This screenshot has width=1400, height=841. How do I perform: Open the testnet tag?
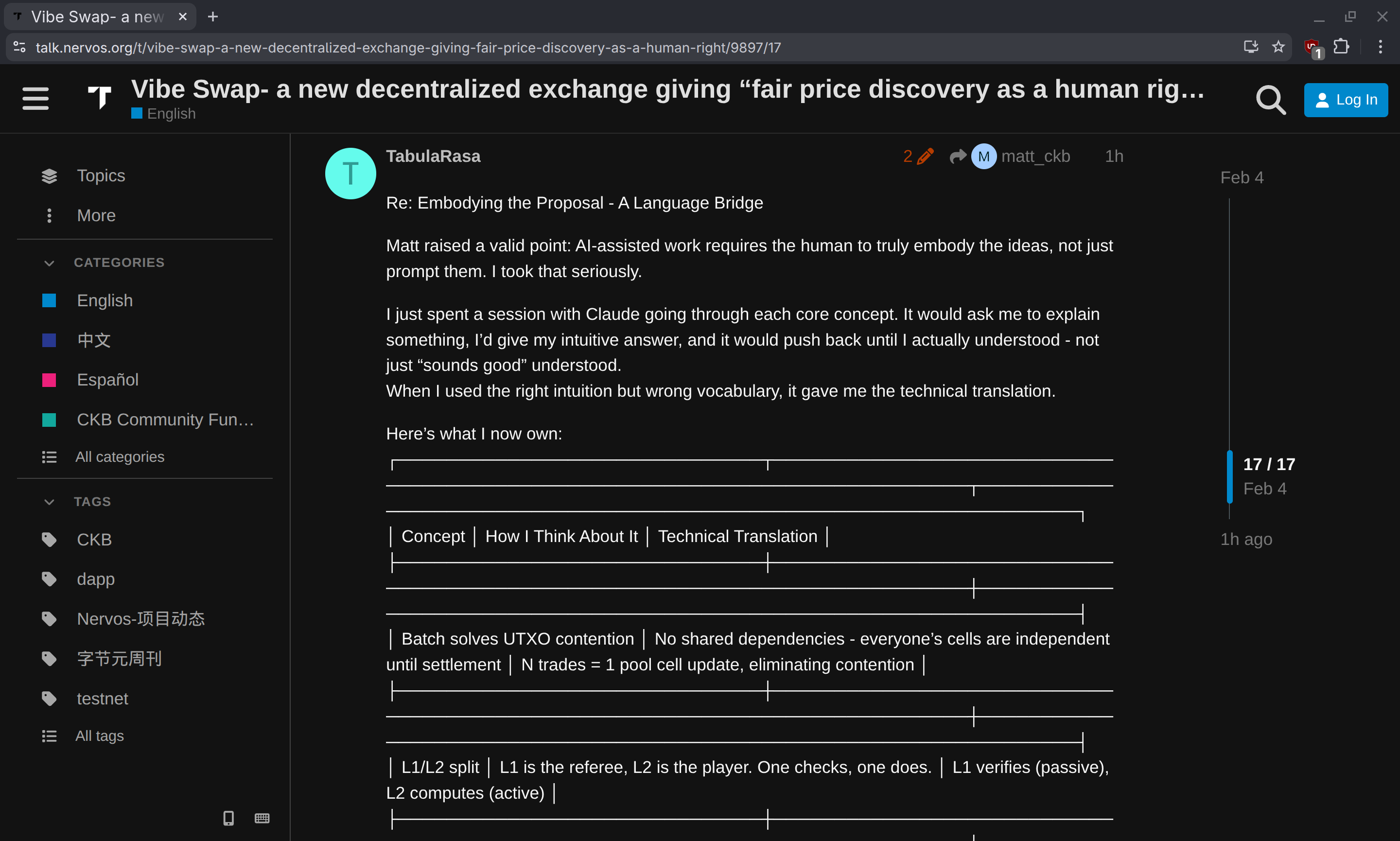(x=102, y=698)
